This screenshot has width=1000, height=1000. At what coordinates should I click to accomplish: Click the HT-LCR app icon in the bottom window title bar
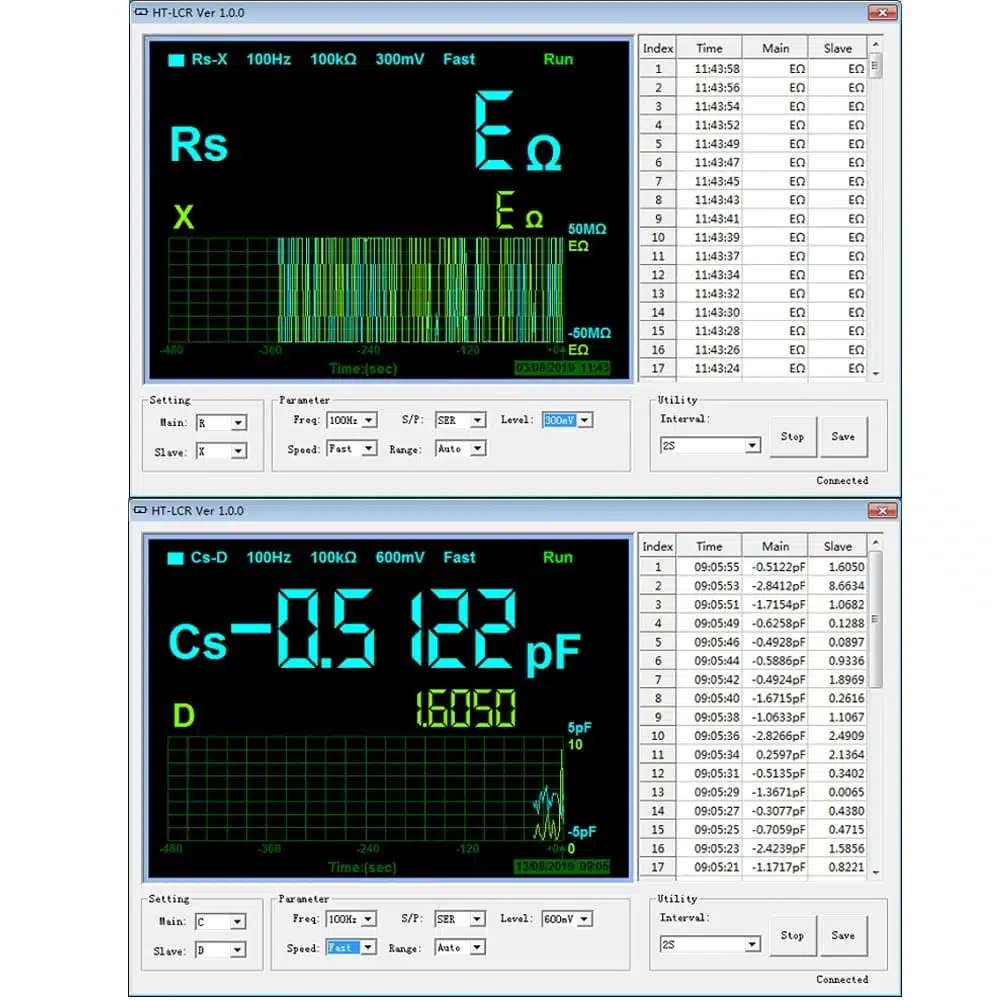pos(140,511)
